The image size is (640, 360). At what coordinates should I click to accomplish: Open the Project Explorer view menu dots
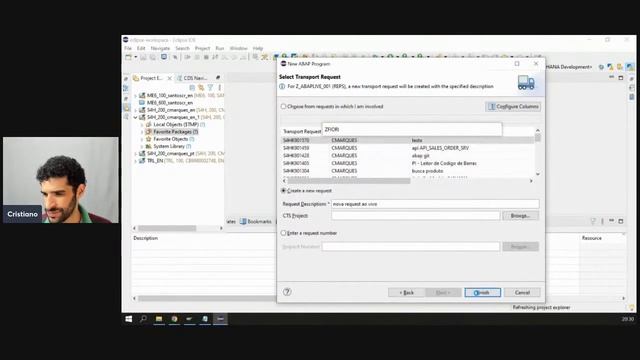tap(220, 87)
